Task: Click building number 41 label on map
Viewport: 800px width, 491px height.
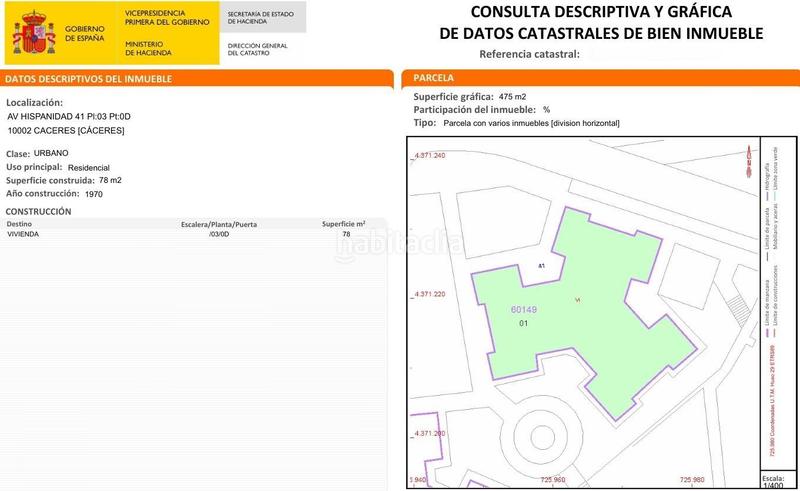Action: point(541,266)
